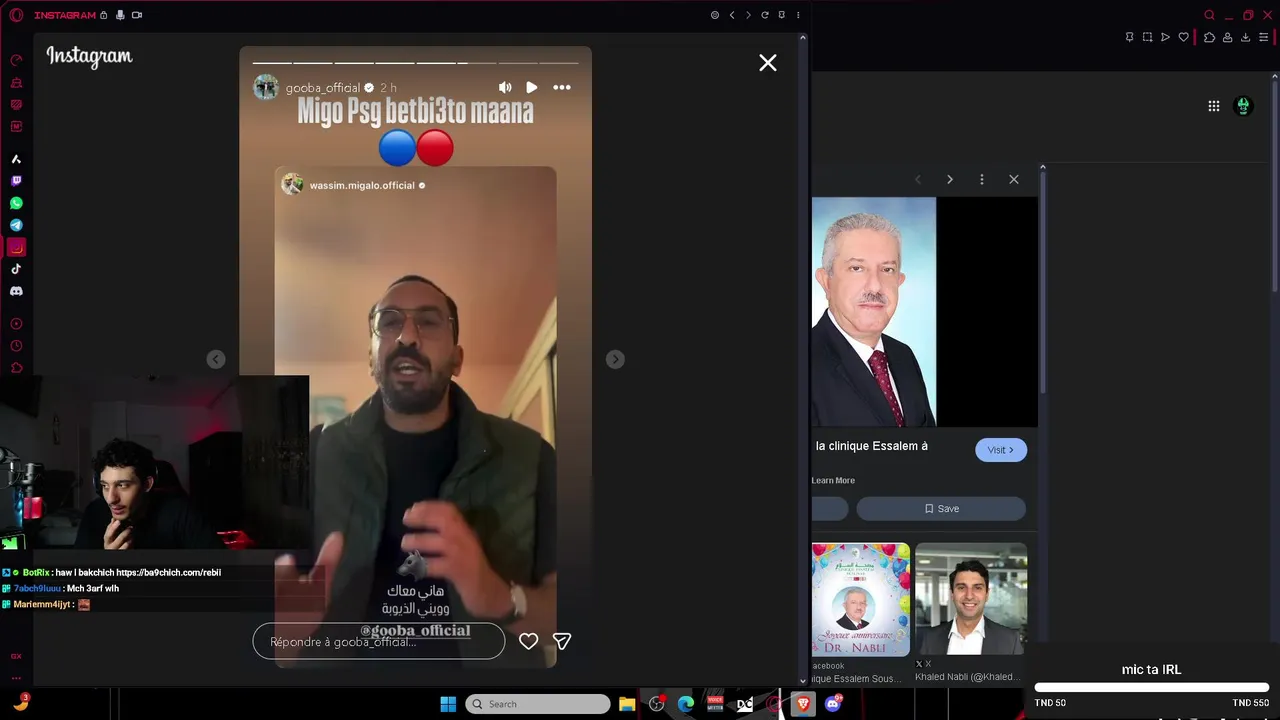1280x720 pixels.
Task: Click the 'Learn More' link
Action: tap(833, 481)
